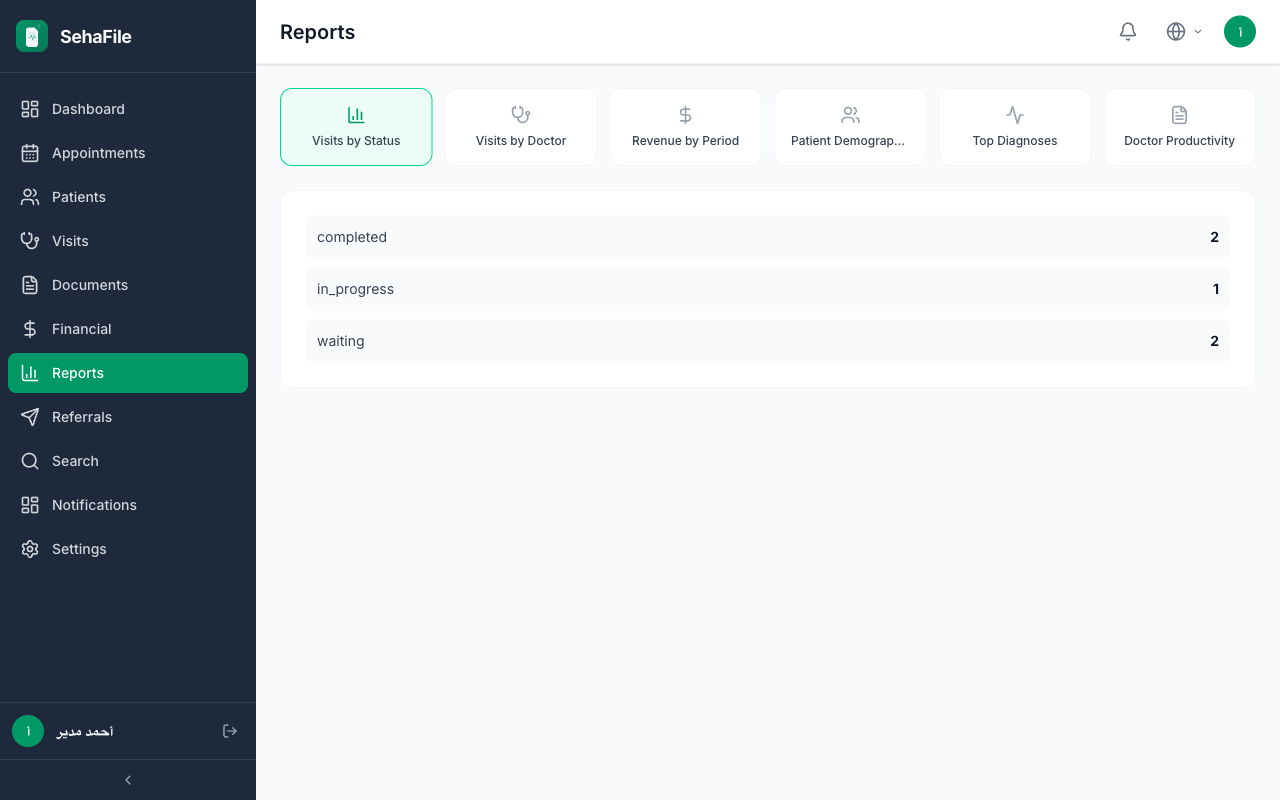Image resolution: width=1280 pixels, height=800 pixels.
Task: Go to Appointments in sidebar
Action: (x=128, y=153)
